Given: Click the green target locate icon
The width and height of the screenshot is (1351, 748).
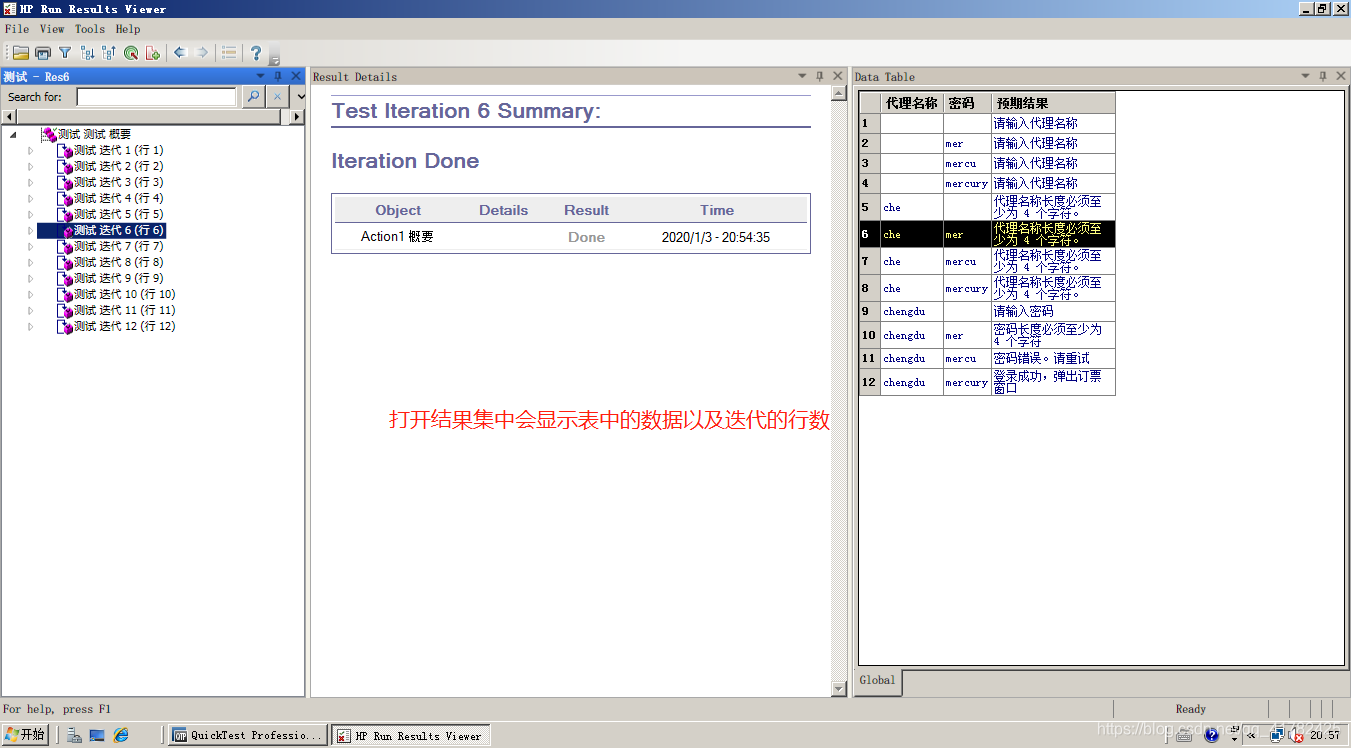Looking at the screenshot, I should point(131,53).
